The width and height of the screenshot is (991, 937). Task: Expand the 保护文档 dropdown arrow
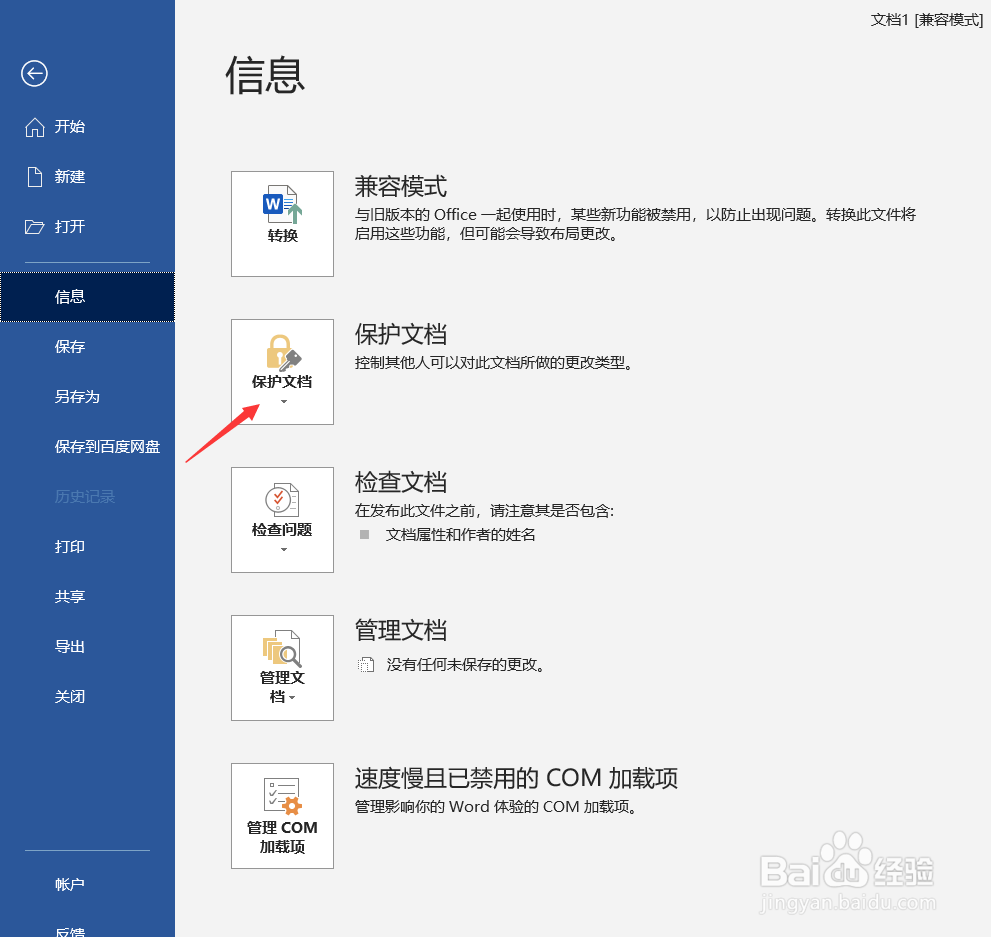click(x=284, y=402)
